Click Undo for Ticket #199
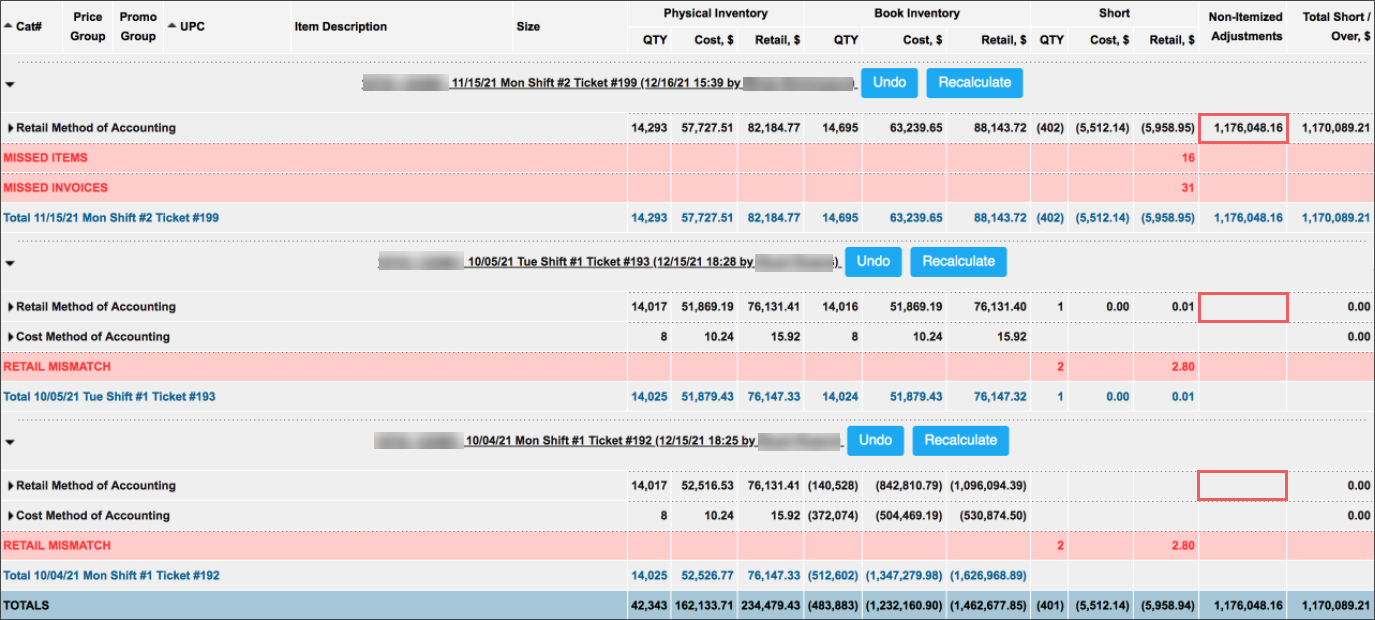This screenshot has height=620, width=1375. pos(889,82)
